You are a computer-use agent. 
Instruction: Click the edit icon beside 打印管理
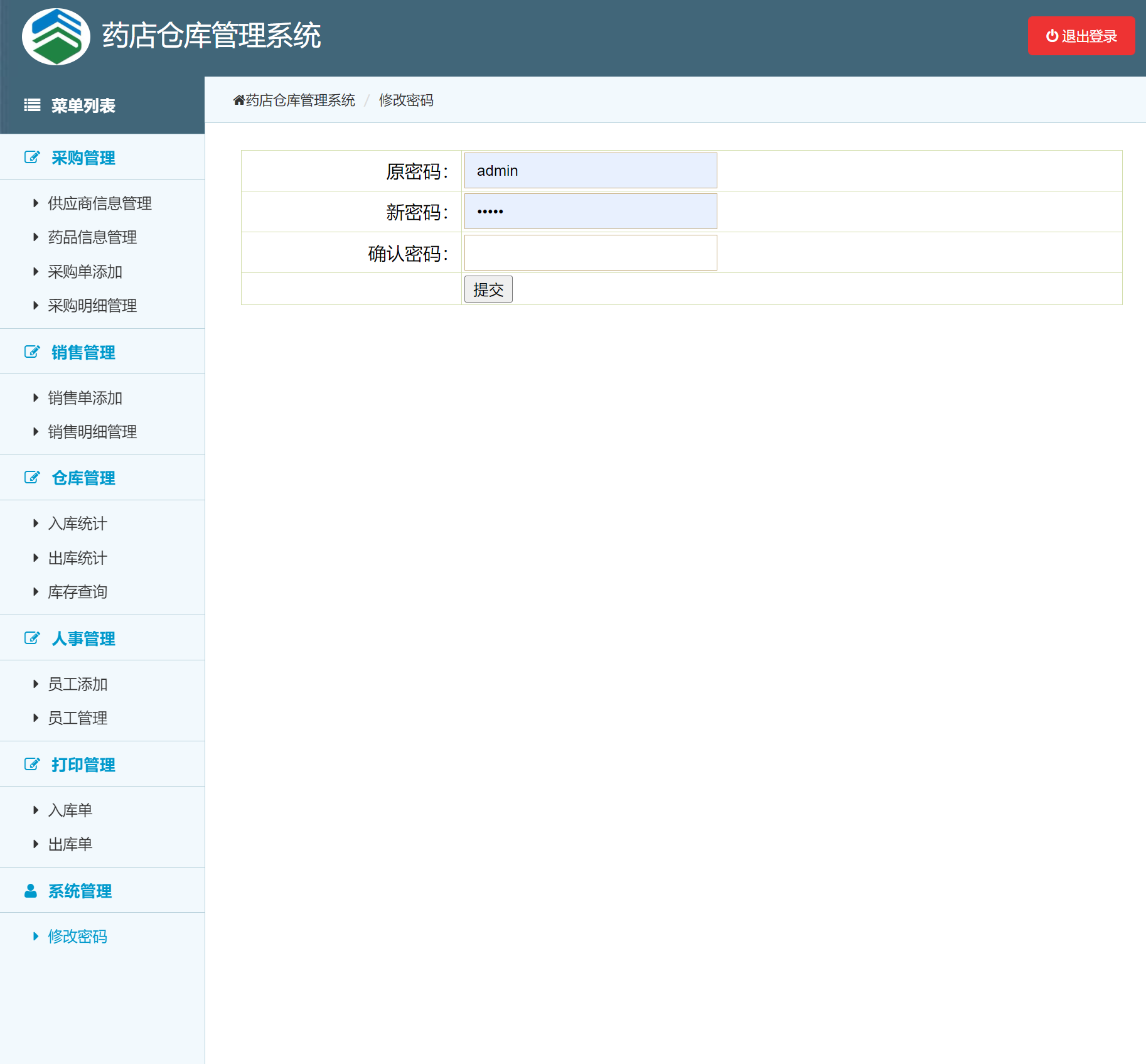[31, 765]
